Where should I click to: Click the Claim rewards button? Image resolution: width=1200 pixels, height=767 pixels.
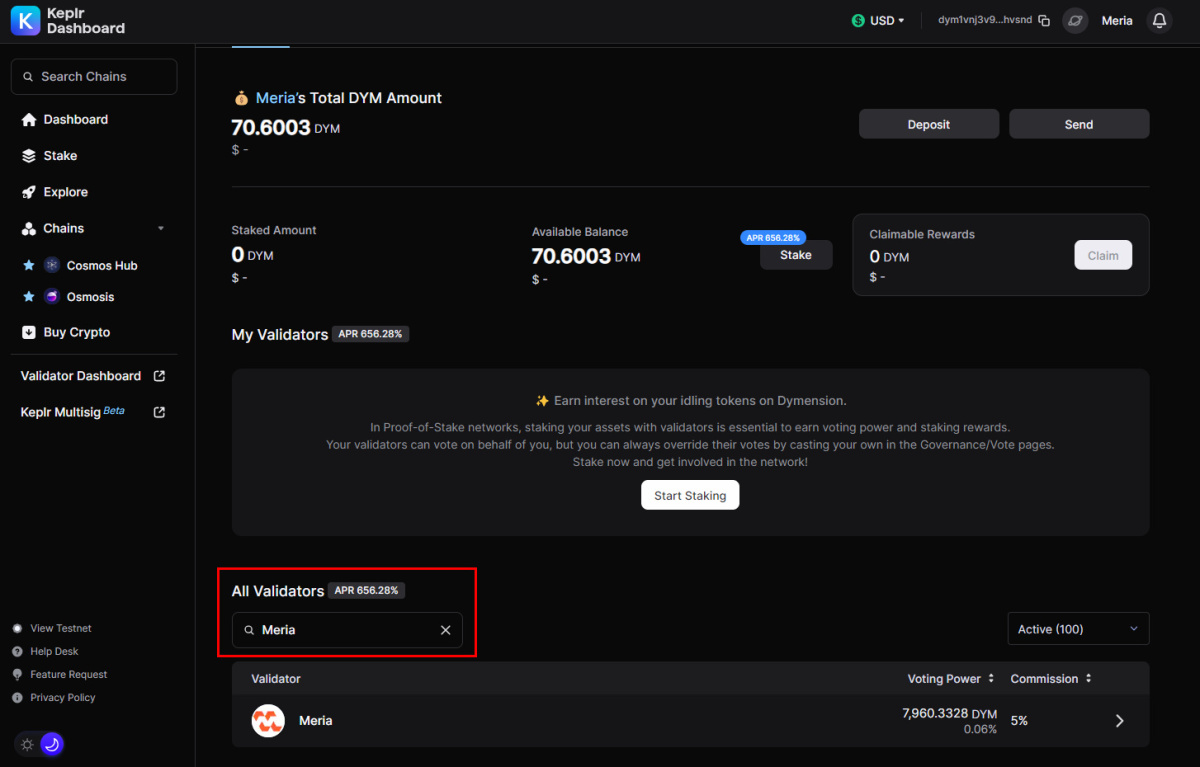point(1103,255)
